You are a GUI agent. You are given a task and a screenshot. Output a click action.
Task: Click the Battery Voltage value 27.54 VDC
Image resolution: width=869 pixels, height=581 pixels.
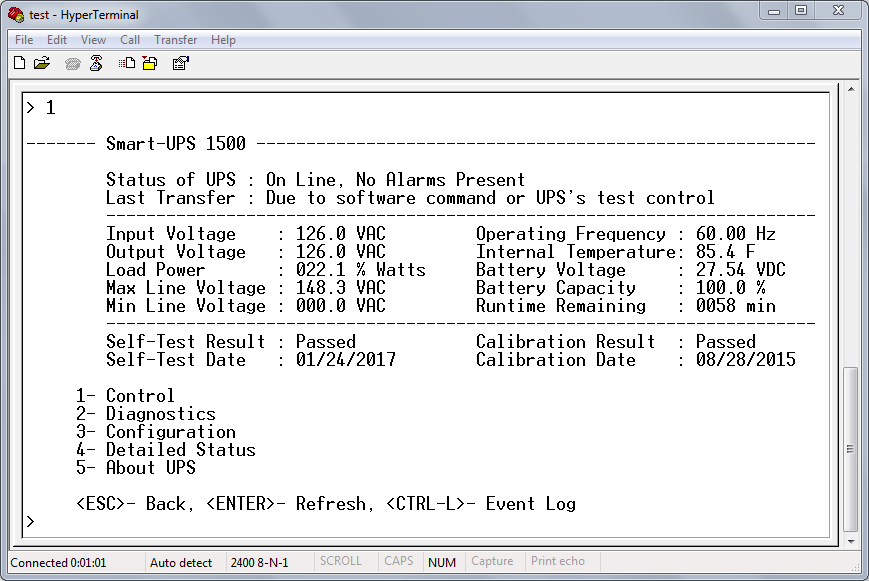click(740, 269)
